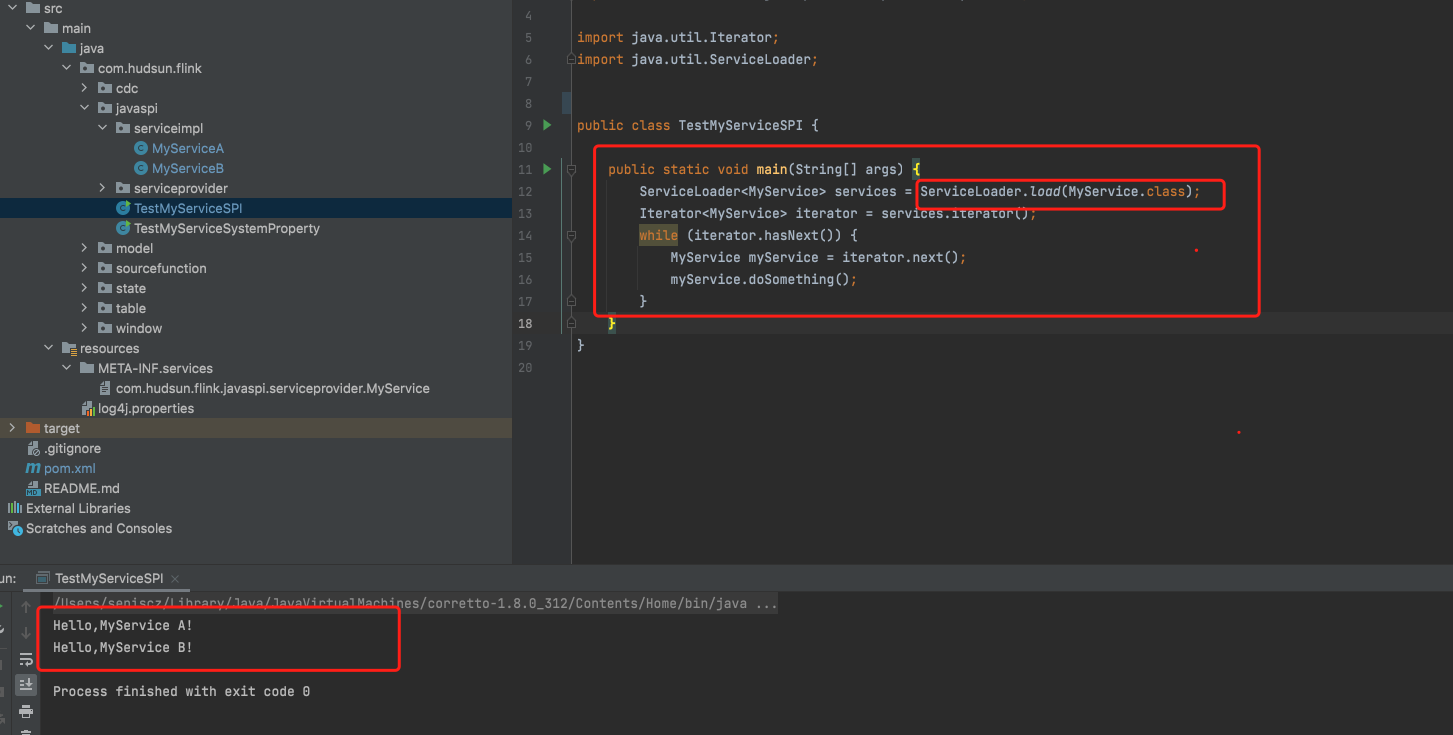The height and width of the screenshot is (735, 1453).
Task: Expand the serviceprovider package
Action: pyautogui.click(x=103, y=188)
